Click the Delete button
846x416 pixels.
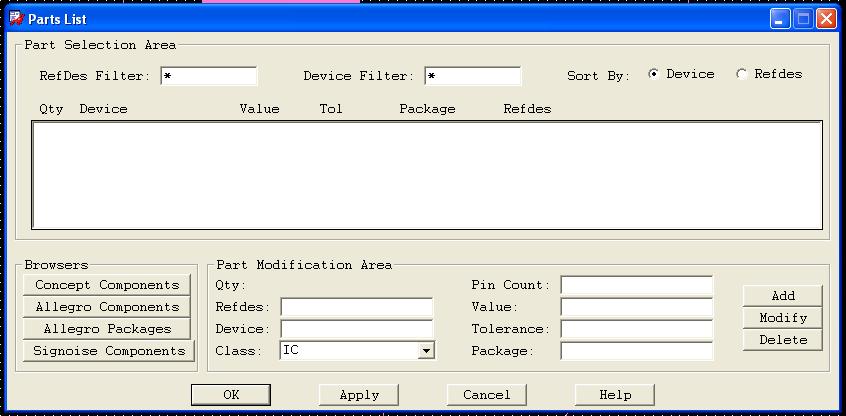(782, 340)
